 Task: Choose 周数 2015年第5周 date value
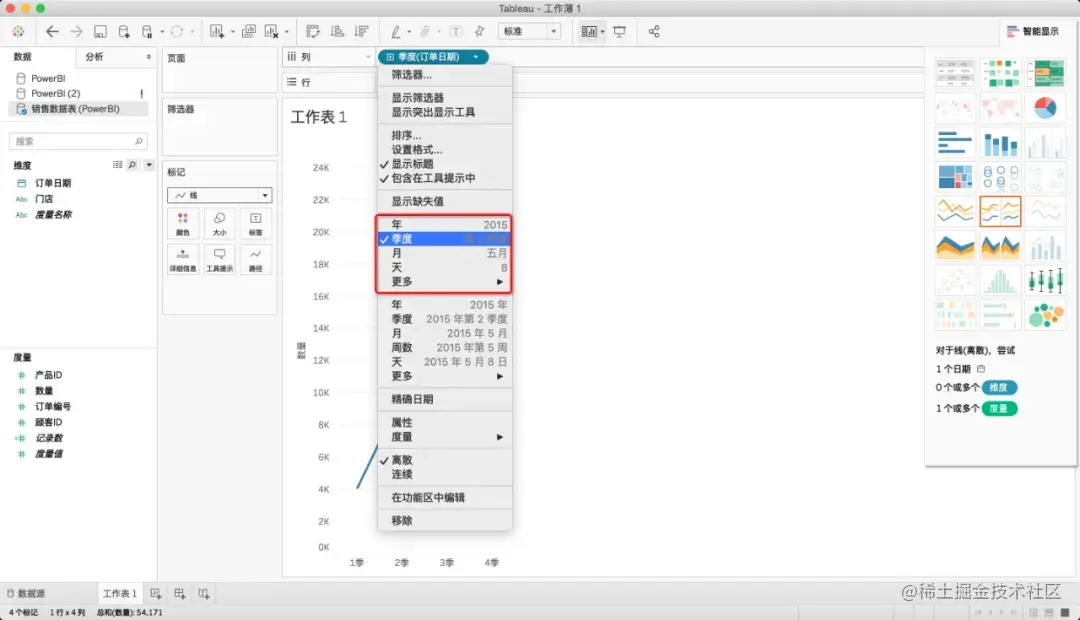[x=445, y=347]
